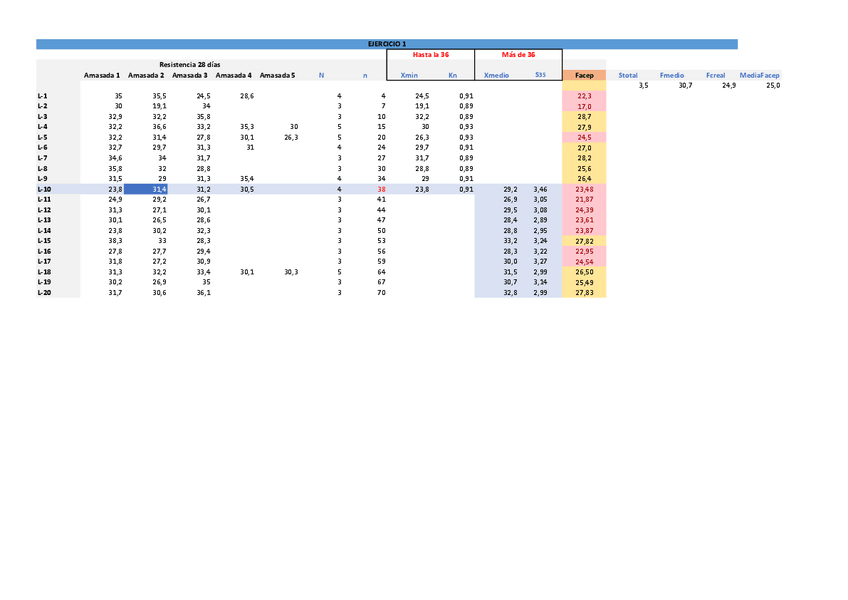The height and width of the screenshot is (600, 848).
Task: Select the Fmedio column header
Action: (x=672, y=75)
